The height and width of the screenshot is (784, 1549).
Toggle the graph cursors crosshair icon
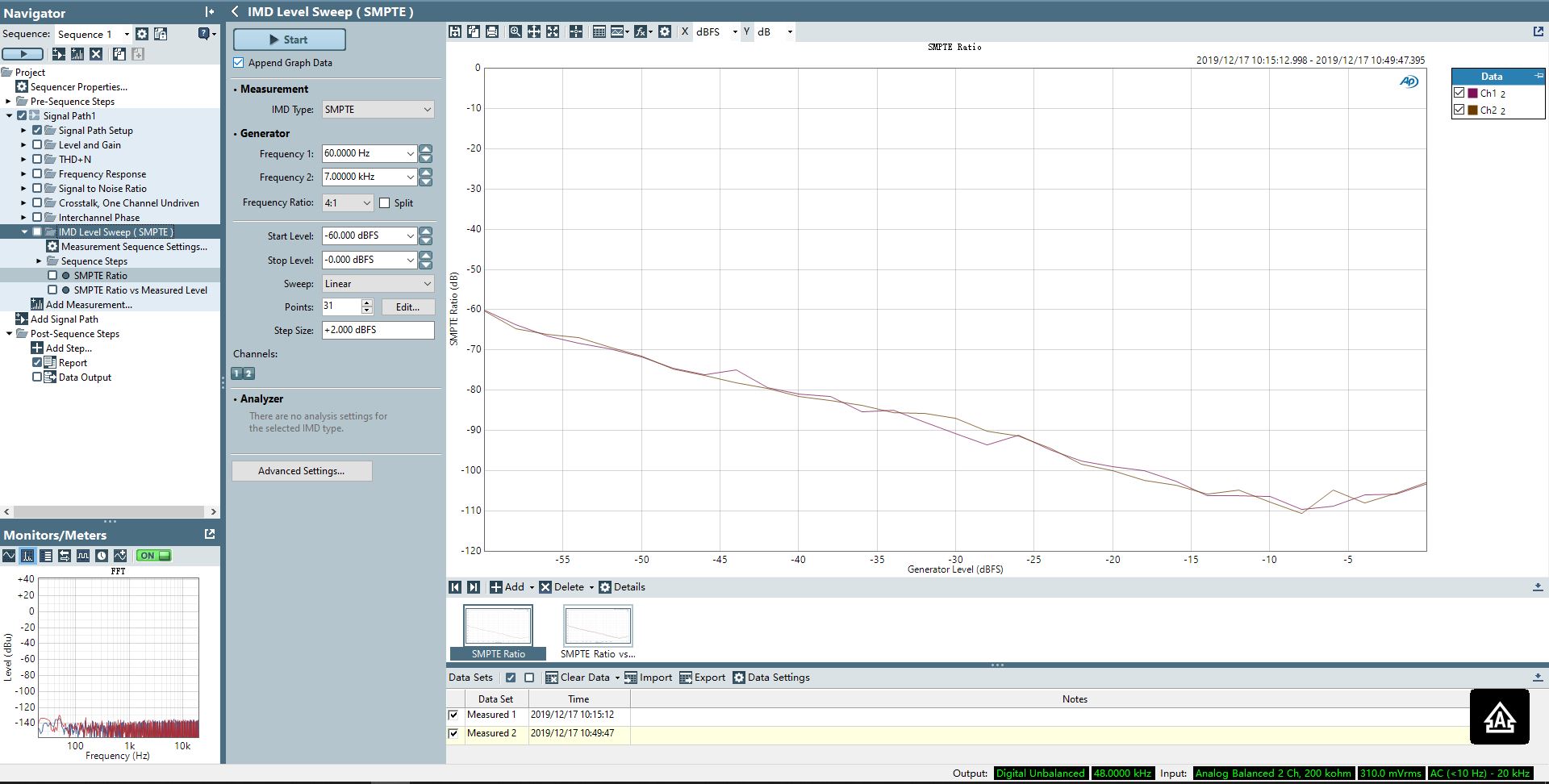click(576, 31)
